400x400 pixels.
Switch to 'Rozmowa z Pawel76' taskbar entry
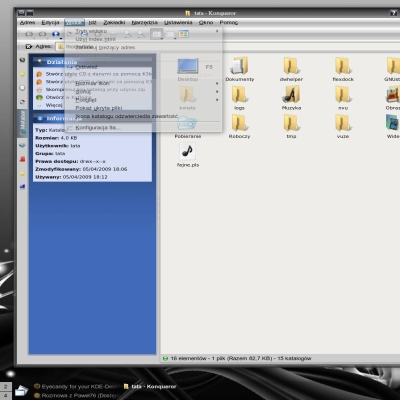[76, 396]
